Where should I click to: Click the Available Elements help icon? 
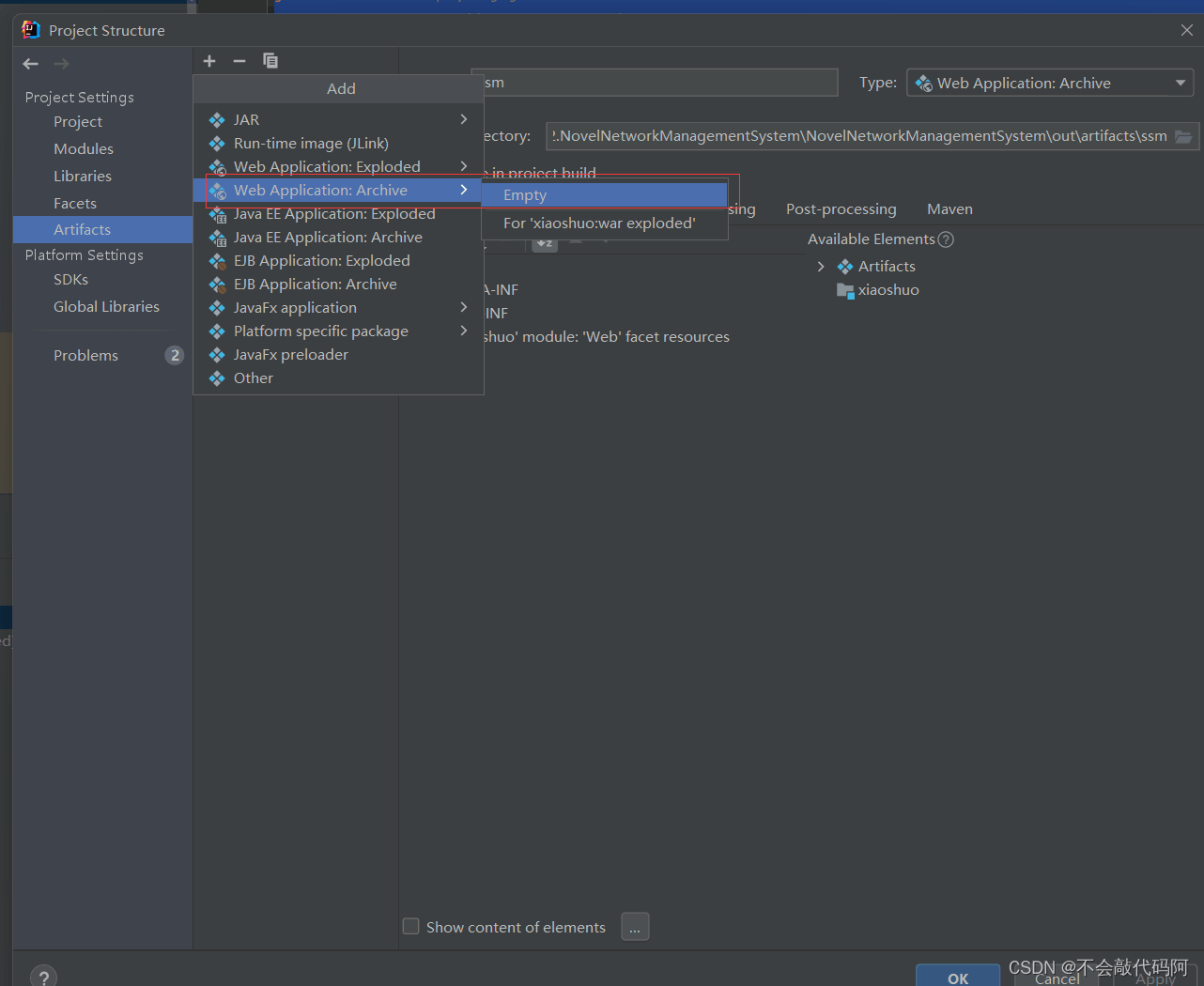pos(946,239)
